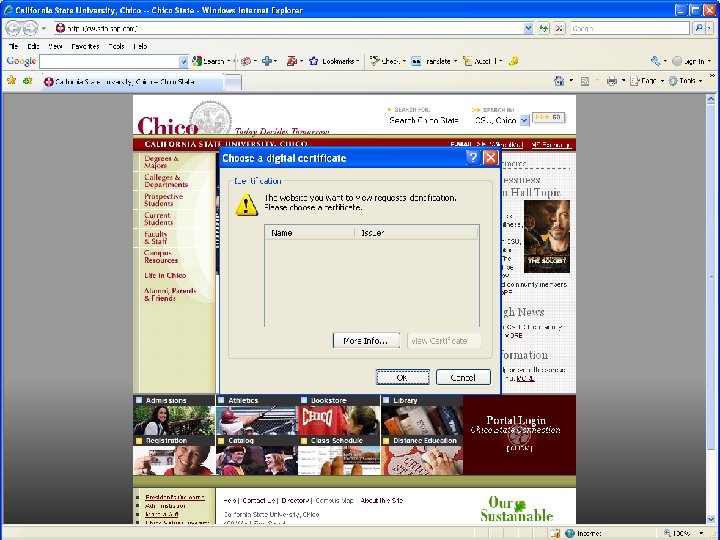Select the California State University, Chico tab
This screenshot has width=720, height=540.
pos(132,82)
